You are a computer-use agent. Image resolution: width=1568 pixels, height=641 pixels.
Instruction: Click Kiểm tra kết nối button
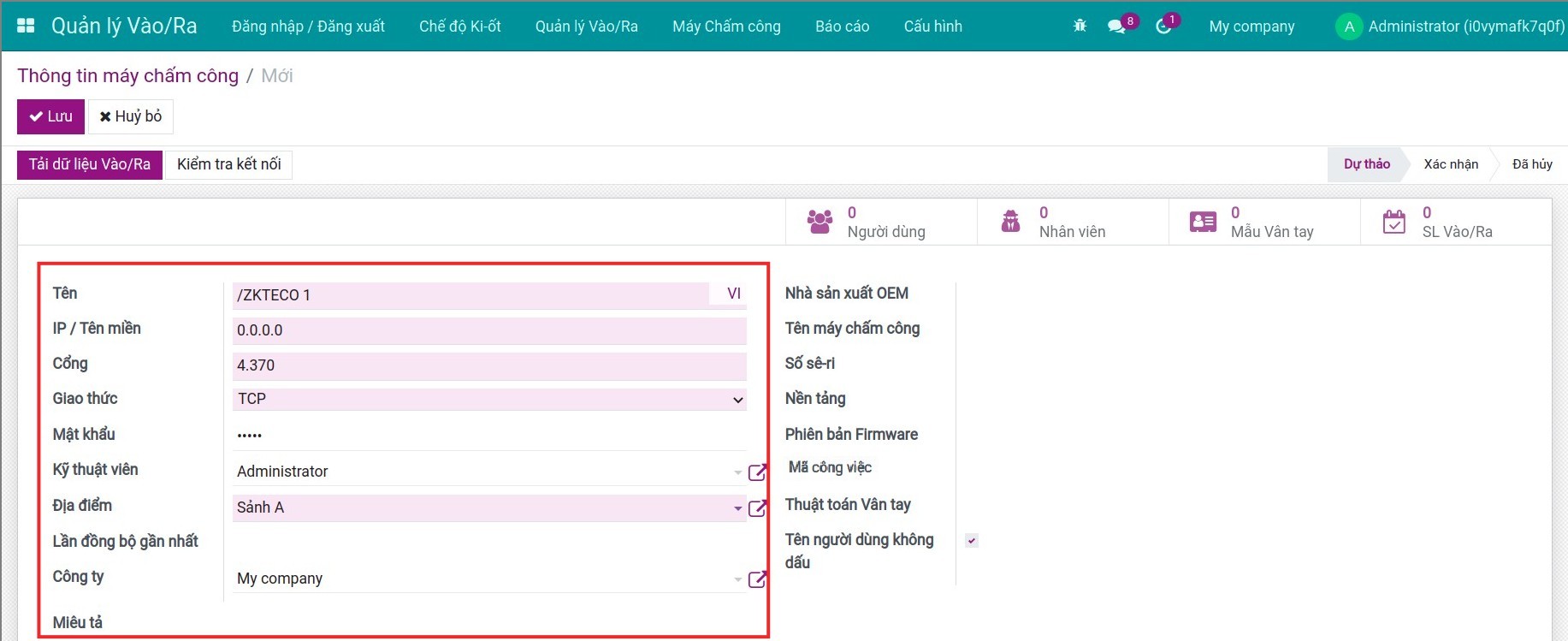(x=228, y=164)
